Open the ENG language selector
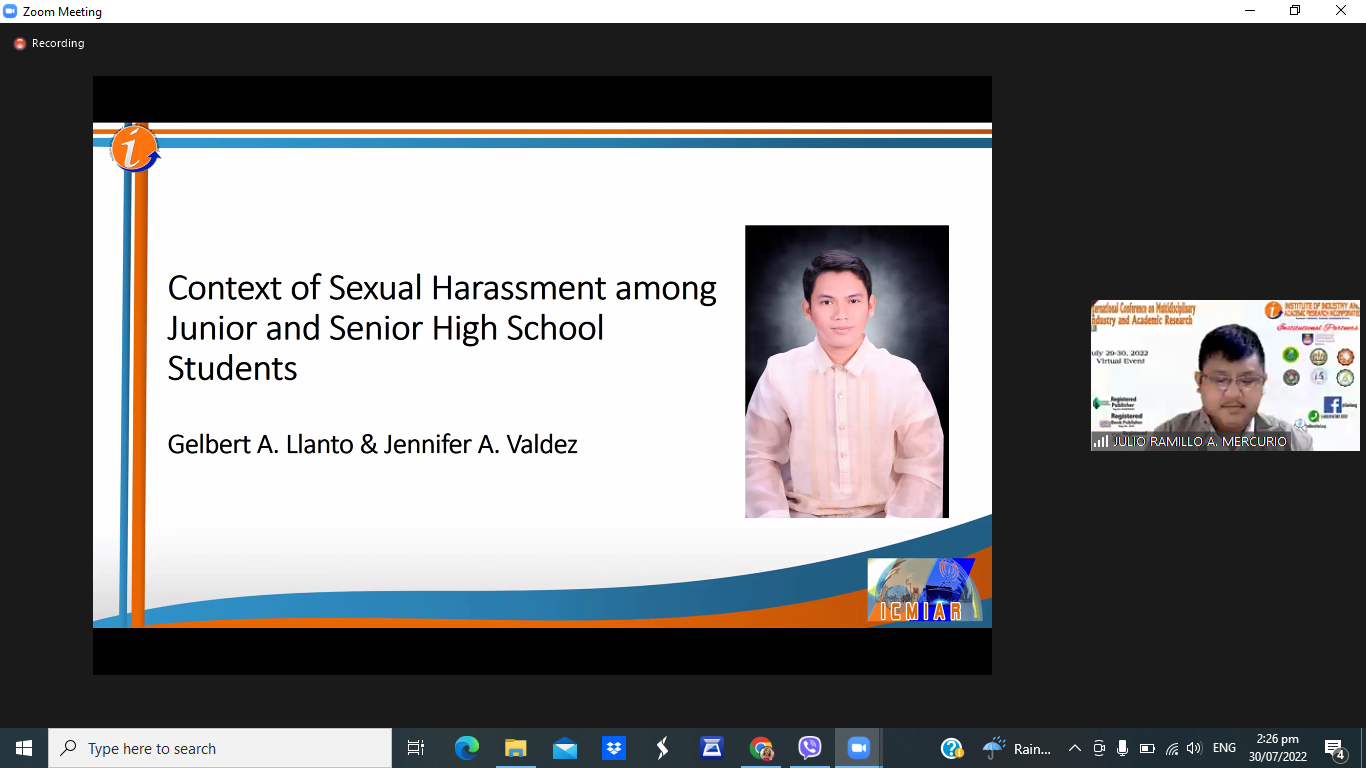Image resolution: width=1366 pixels, height=768 pixels. point(1224,748)
